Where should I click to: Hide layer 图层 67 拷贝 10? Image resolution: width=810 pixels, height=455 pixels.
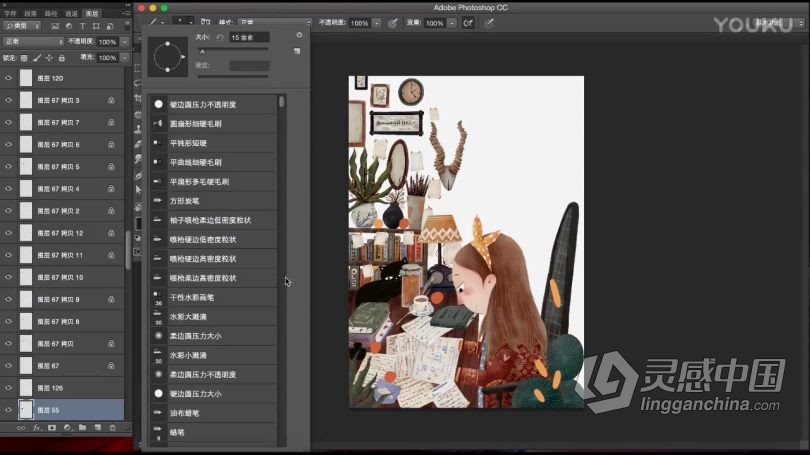point(8,277)
